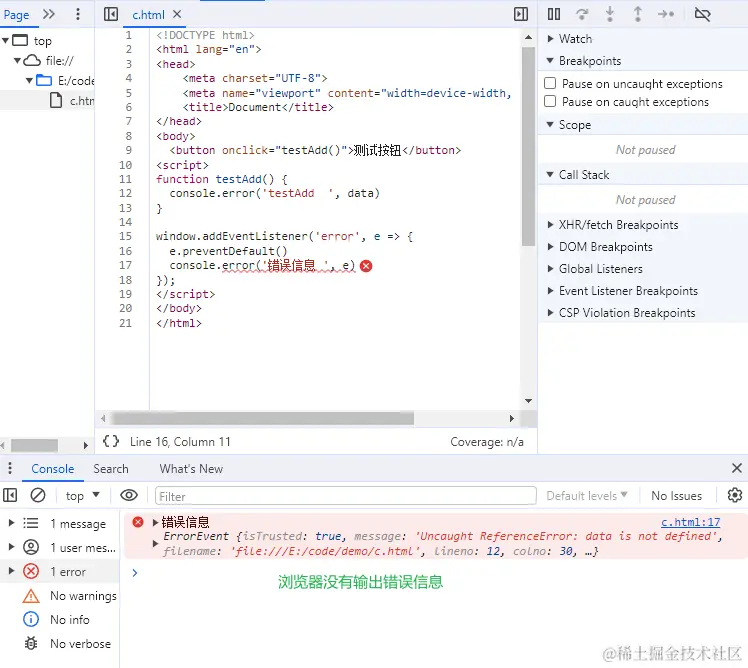
Task: Close the c.html editor tab
Action: tap(177, 14)
